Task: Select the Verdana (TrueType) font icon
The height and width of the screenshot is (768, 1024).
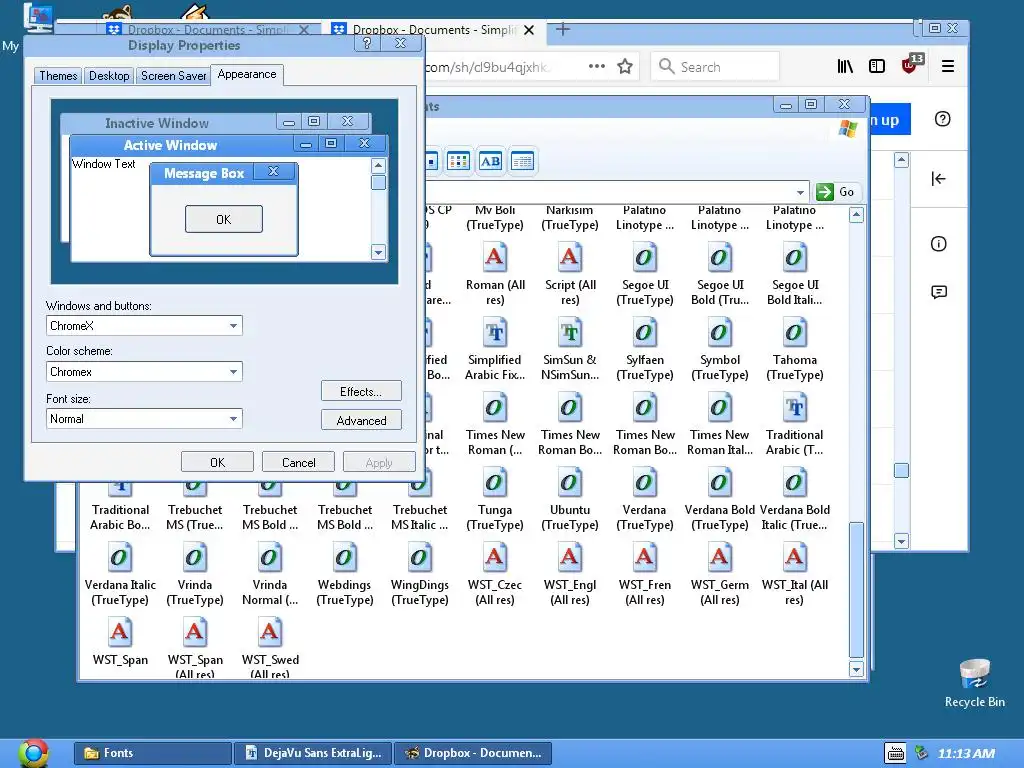Action: [x=645, y=483]
